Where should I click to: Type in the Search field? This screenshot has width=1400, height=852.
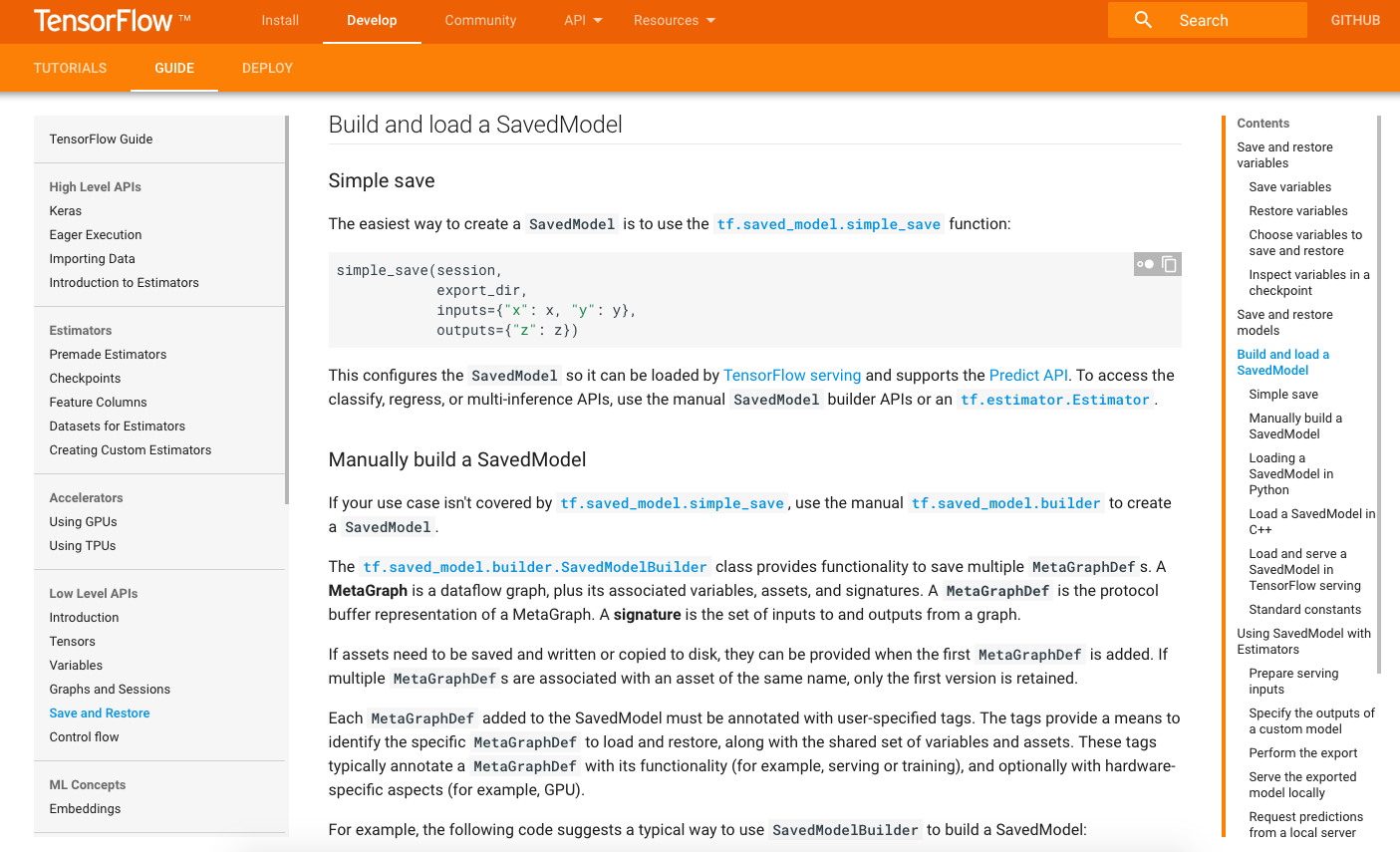1236,20
